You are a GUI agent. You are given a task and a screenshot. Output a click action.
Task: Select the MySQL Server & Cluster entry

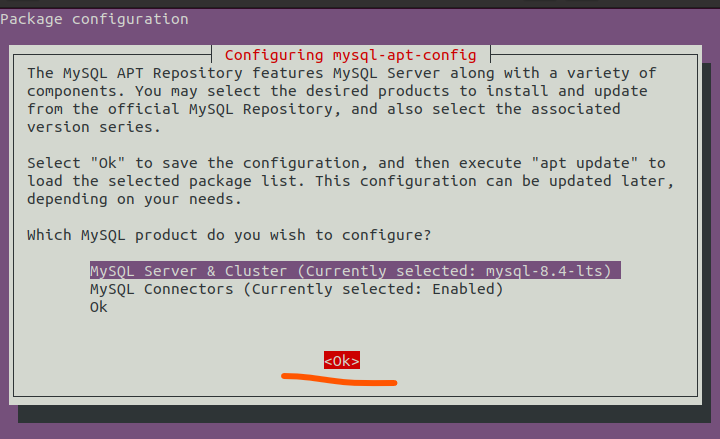(x=355, y=270)
